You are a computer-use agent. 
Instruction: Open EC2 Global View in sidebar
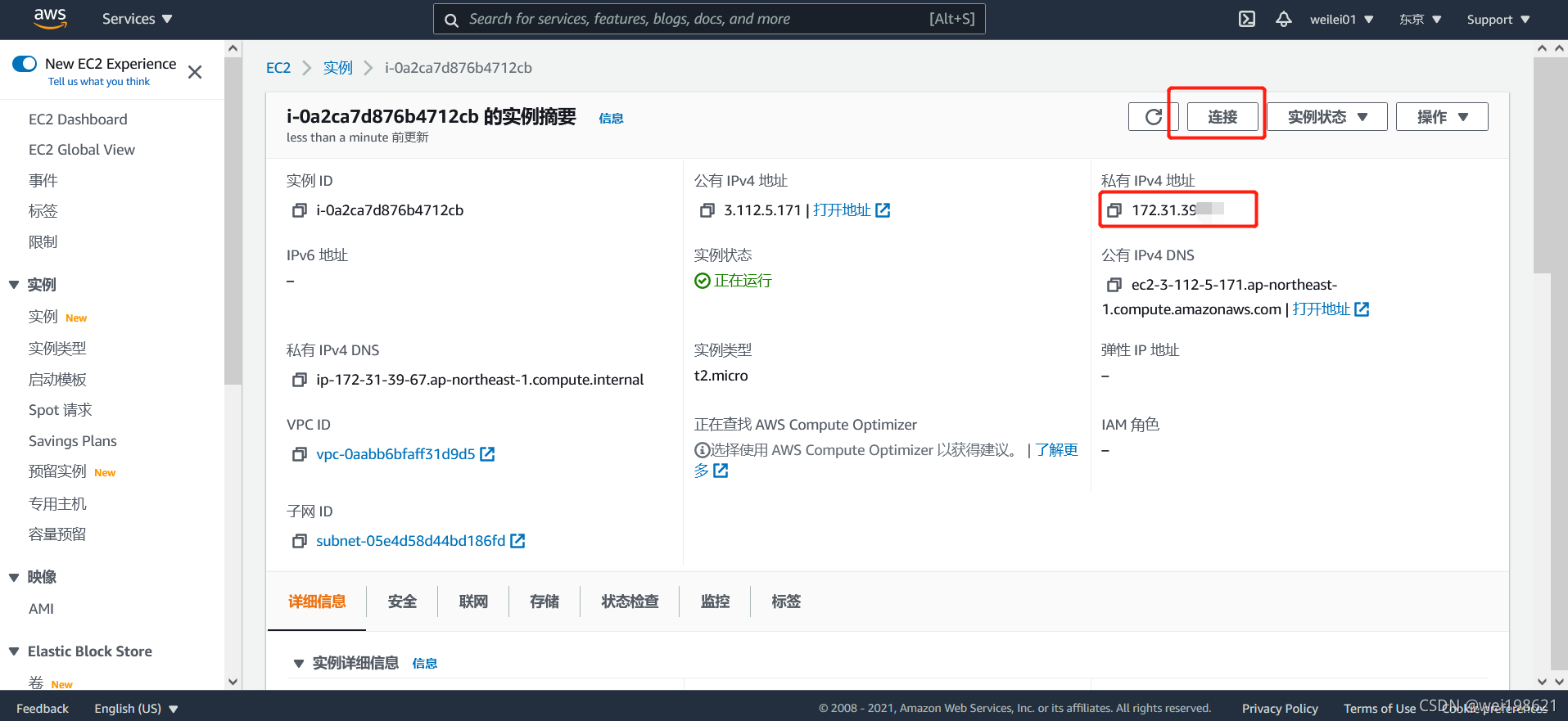tap(82, 150)
